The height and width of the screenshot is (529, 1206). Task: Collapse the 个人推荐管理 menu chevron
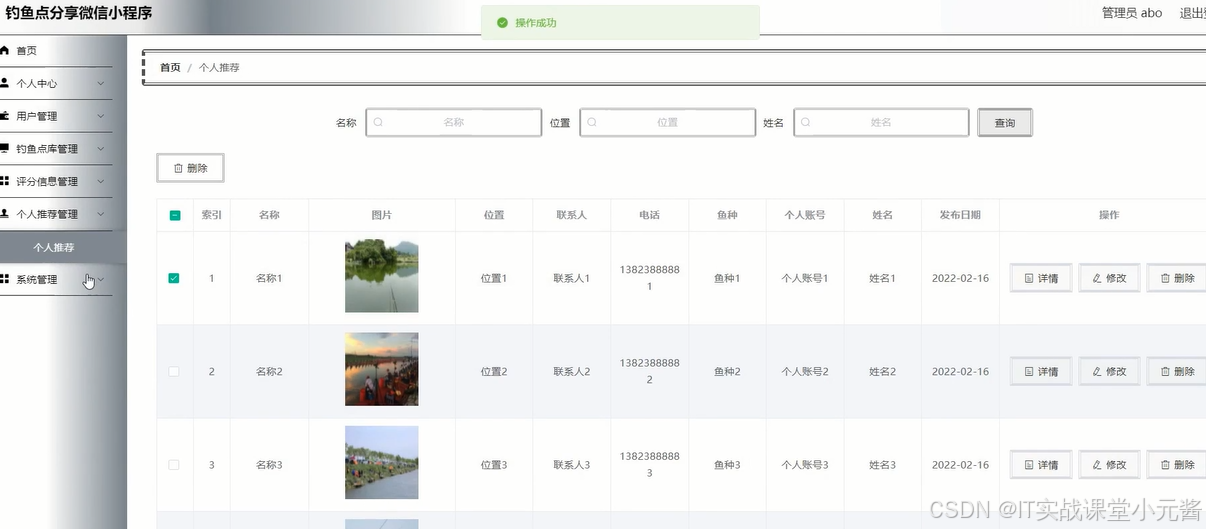(101, 214)
